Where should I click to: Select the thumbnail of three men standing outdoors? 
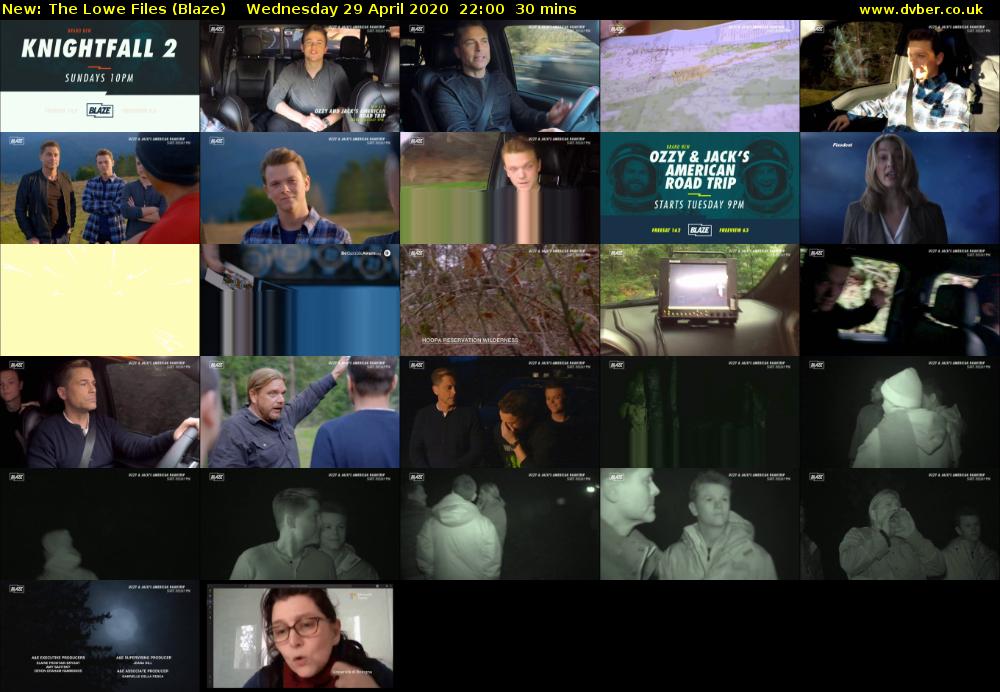(100, 188)
